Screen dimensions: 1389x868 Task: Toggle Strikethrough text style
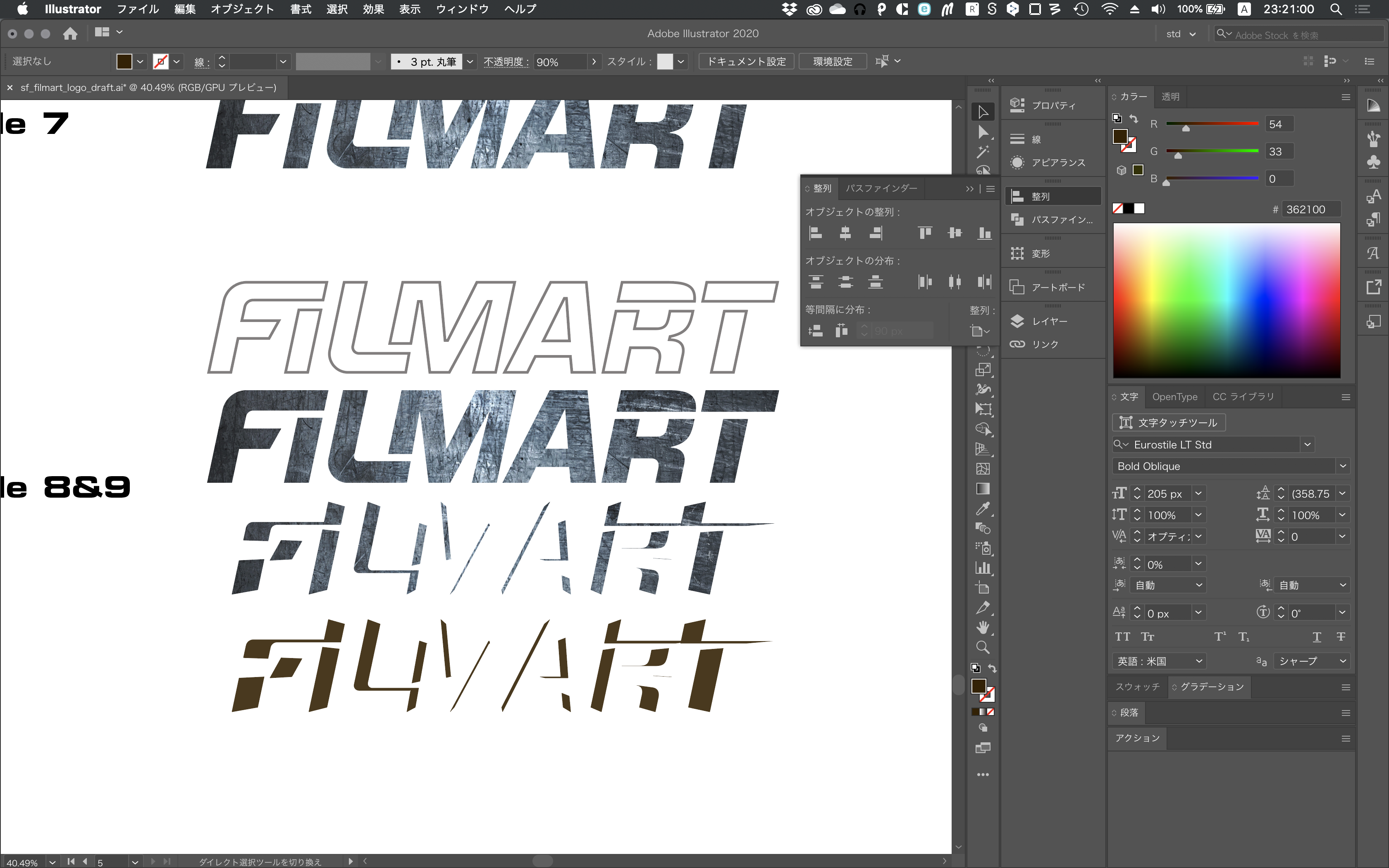point(1341,637)
